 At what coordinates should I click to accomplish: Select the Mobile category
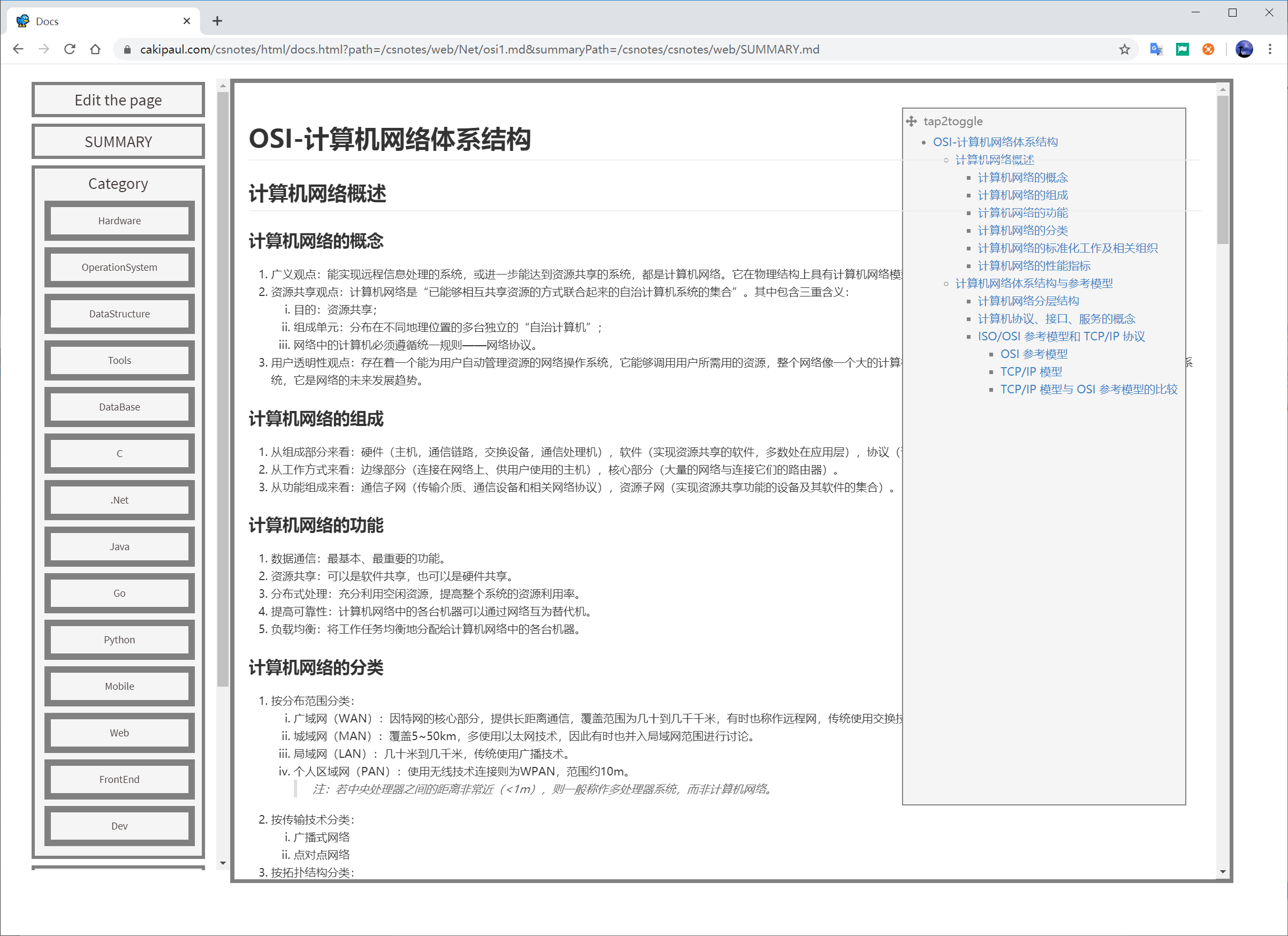119,686
